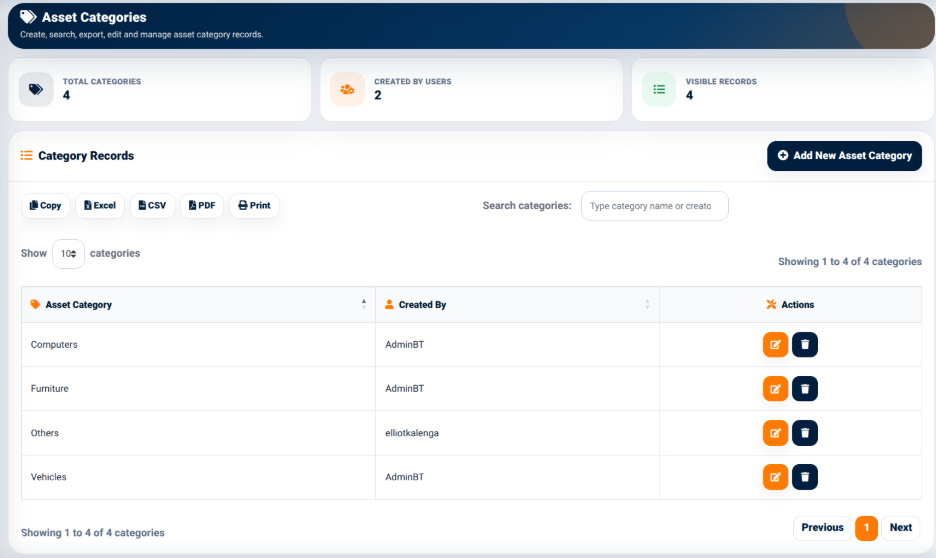936x558 pixels.
Task: Export categories as PDF
Action: 202,205
